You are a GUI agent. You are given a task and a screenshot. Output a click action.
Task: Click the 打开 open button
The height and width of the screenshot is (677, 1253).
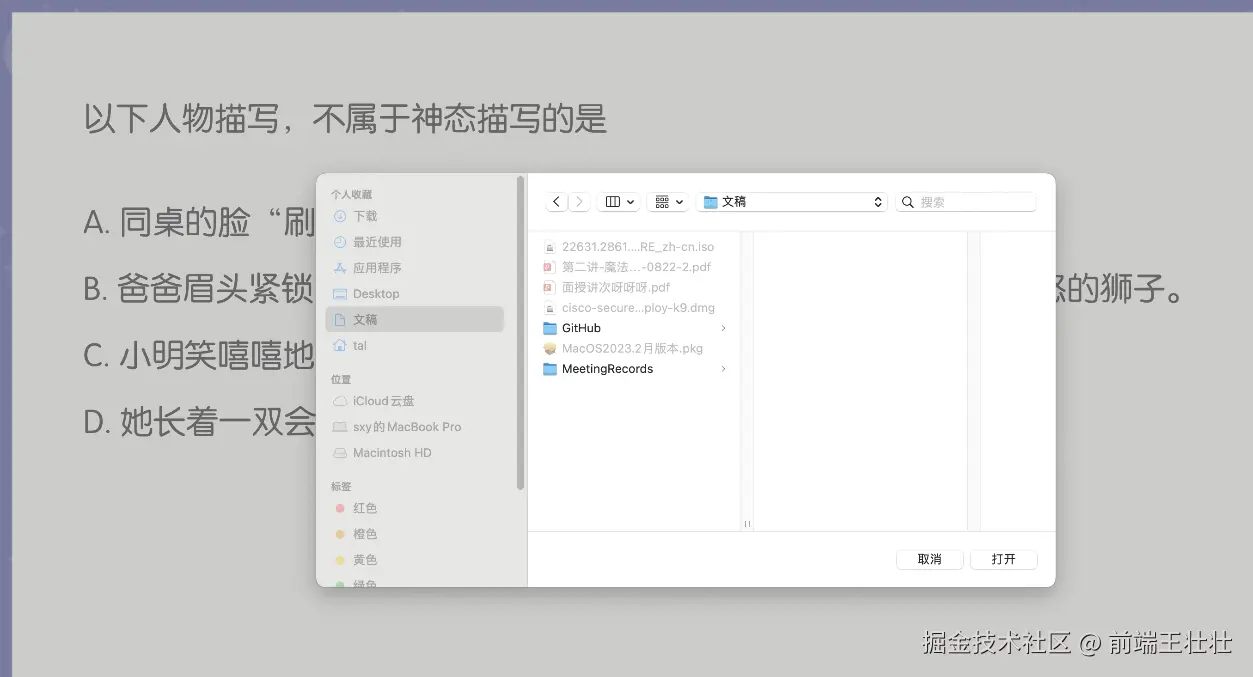click(1004, 559)
